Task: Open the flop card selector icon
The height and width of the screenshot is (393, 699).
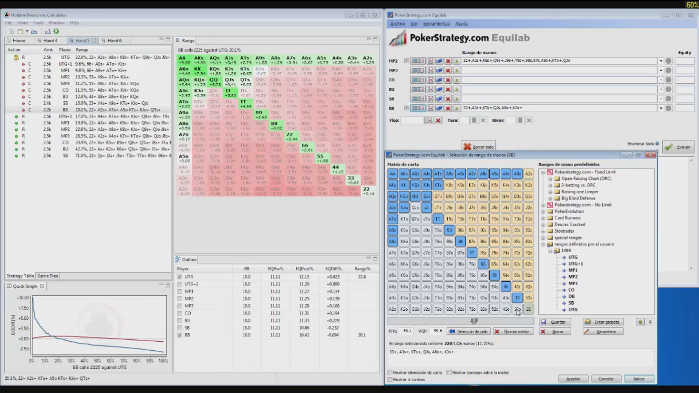Action: coord(428,120)
